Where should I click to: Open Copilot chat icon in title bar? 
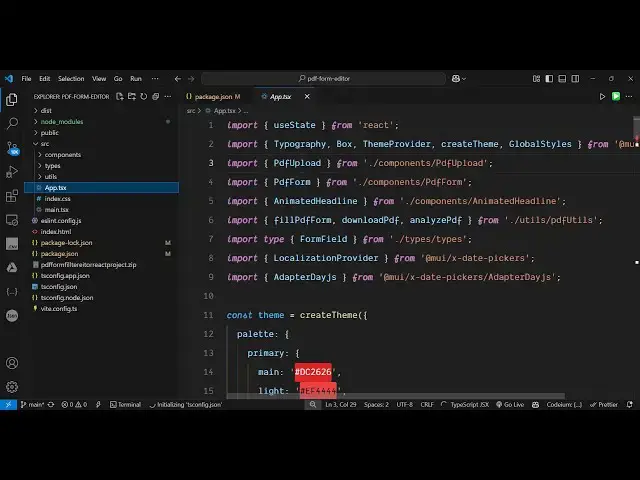[x=456, y=78]
